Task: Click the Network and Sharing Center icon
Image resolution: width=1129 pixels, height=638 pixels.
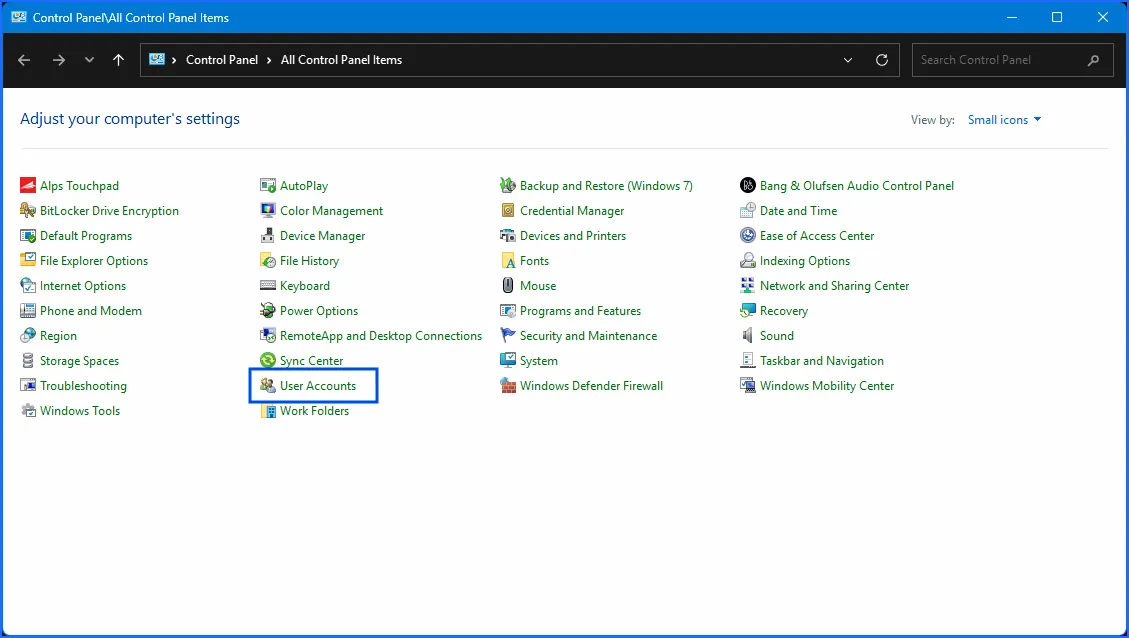Action: [x=748, y=286]
